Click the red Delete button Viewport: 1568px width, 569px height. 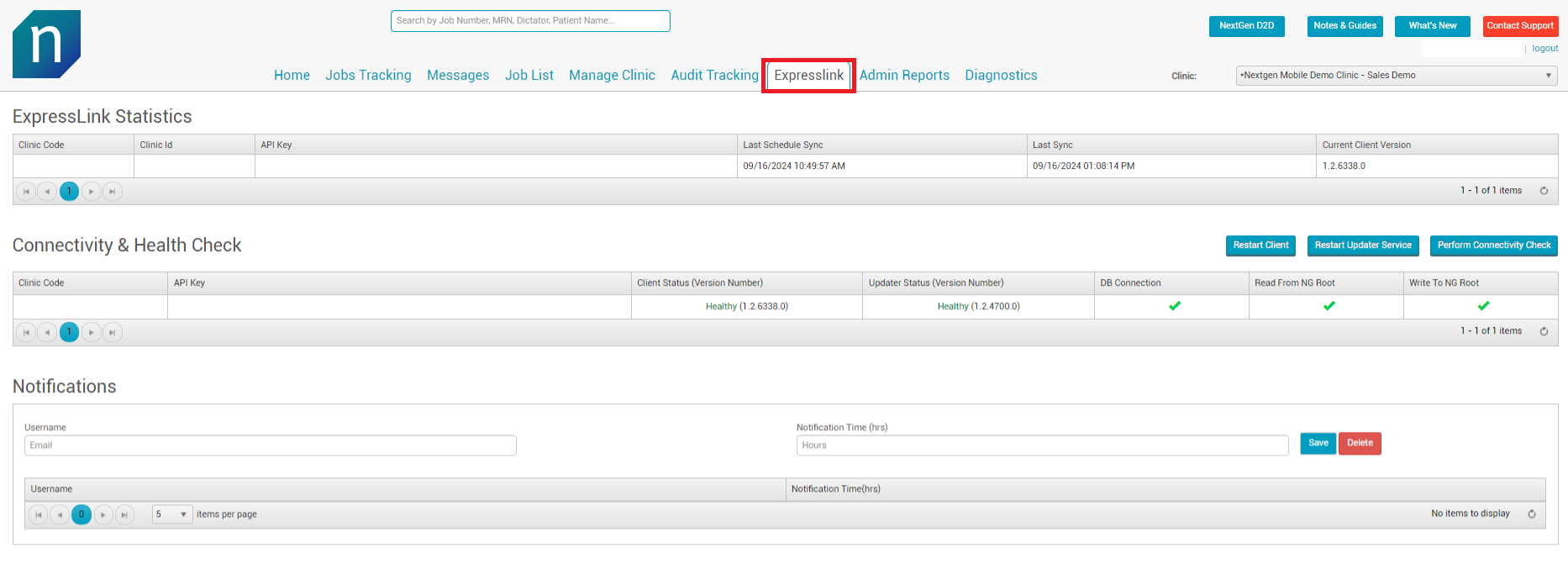coord(1360,444)
